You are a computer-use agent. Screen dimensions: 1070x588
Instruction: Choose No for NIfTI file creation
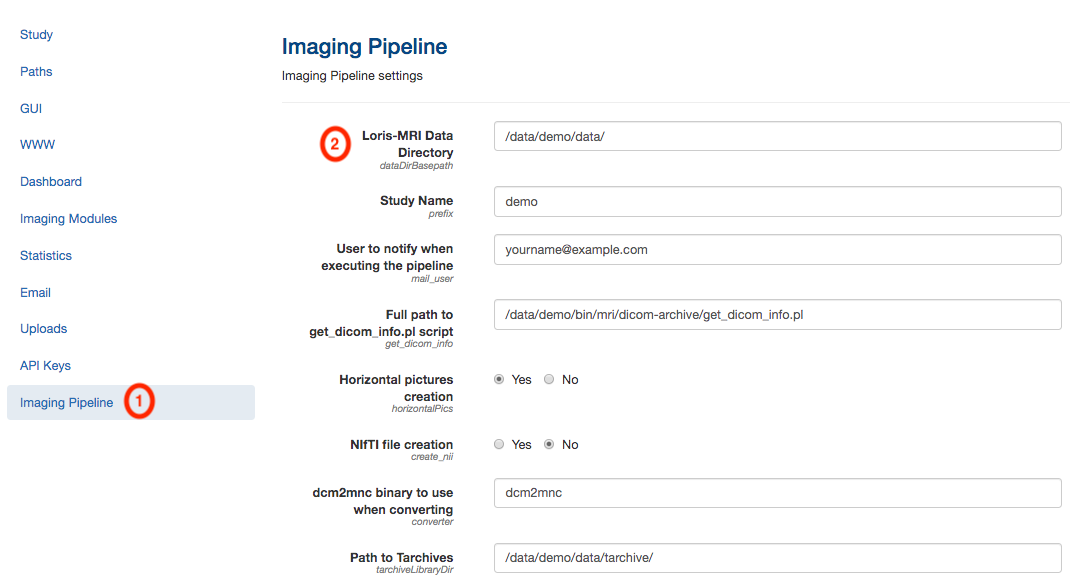tap(549, 444)
